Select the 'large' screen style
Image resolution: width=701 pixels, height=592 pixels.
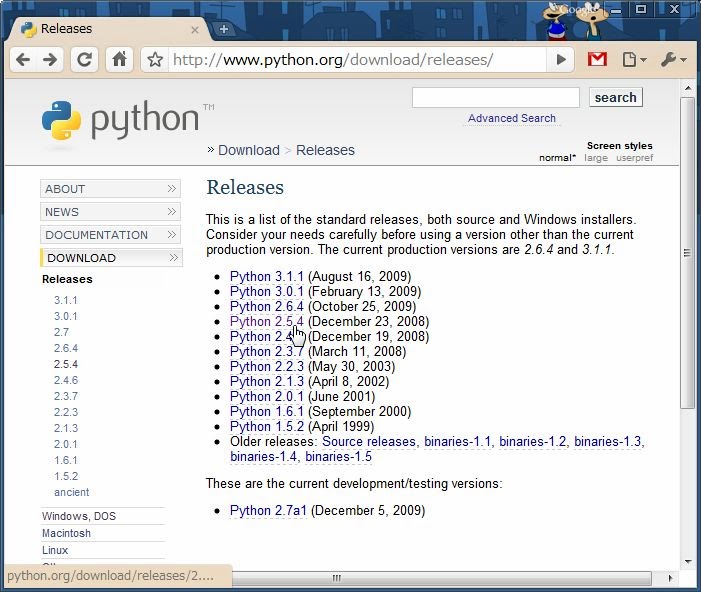point(596,158)
